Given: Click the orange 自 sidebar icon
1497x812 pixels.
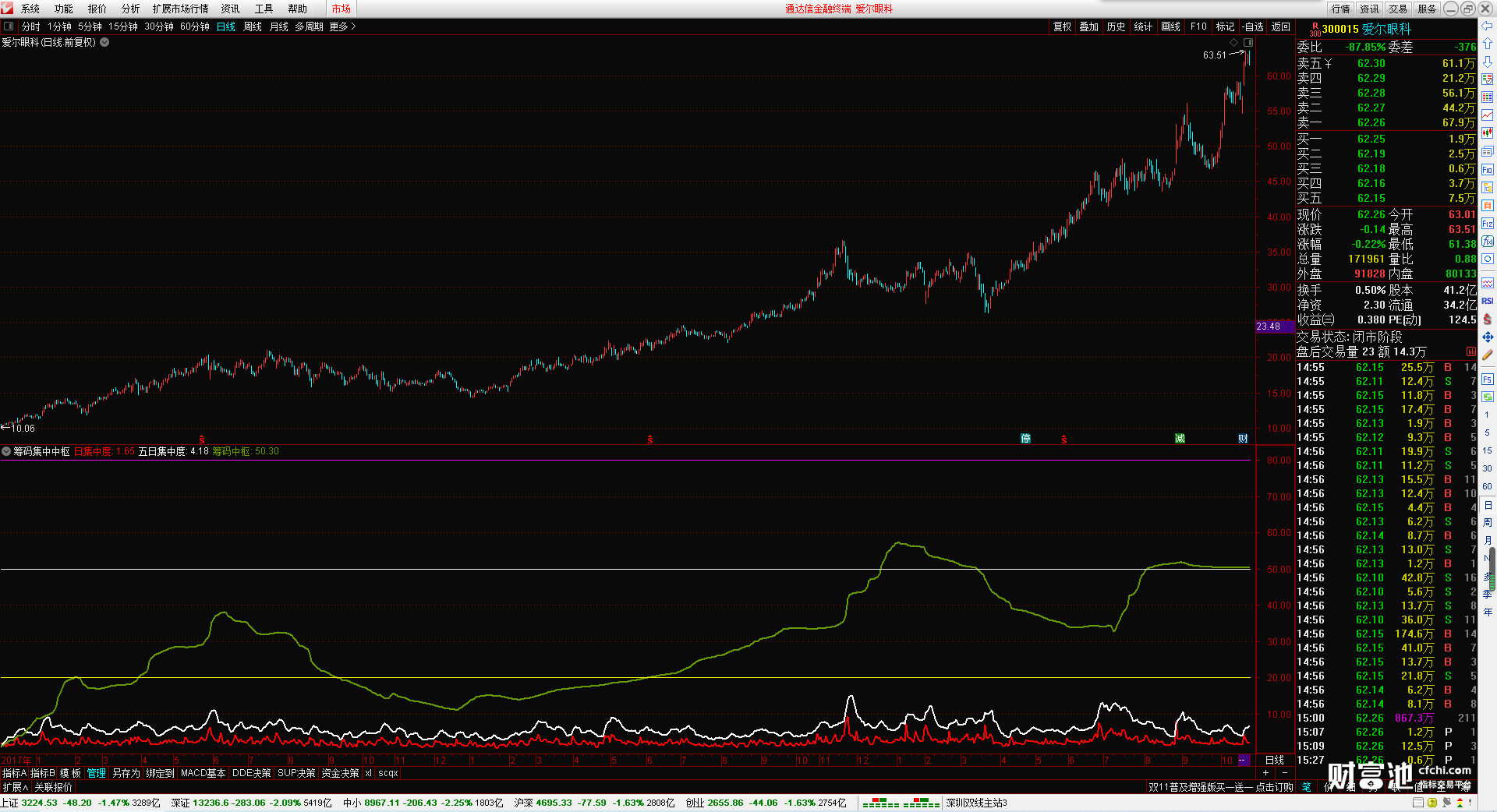Looking at the screenshot, I should pos(1488,205).
